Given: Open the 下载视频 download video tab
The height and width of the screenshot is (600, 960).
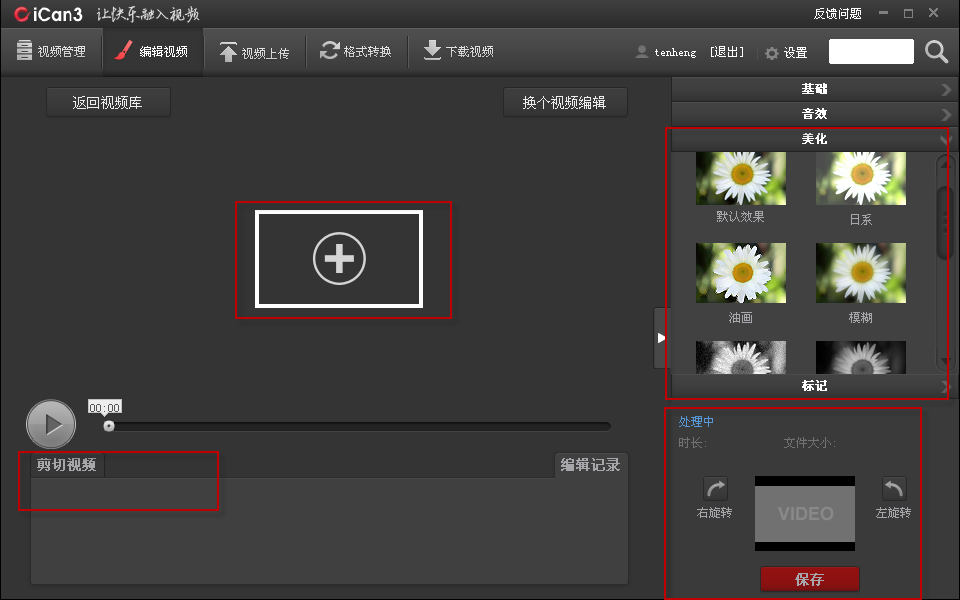Looking at the screenshot, I should 459,51.
